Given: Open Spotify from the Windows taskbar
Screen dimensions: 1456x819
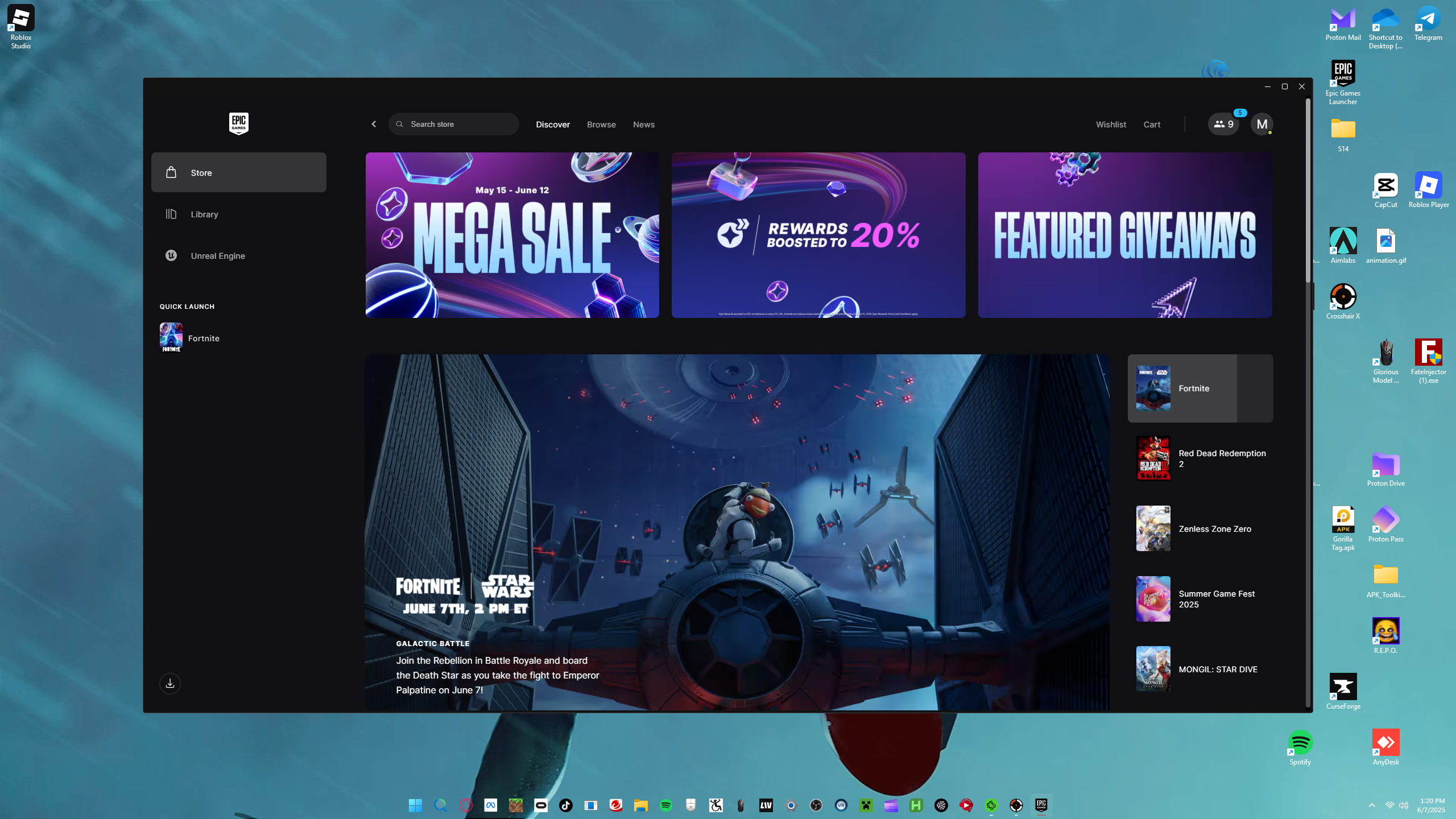Looking at the screenshot, I should (665, 805).
